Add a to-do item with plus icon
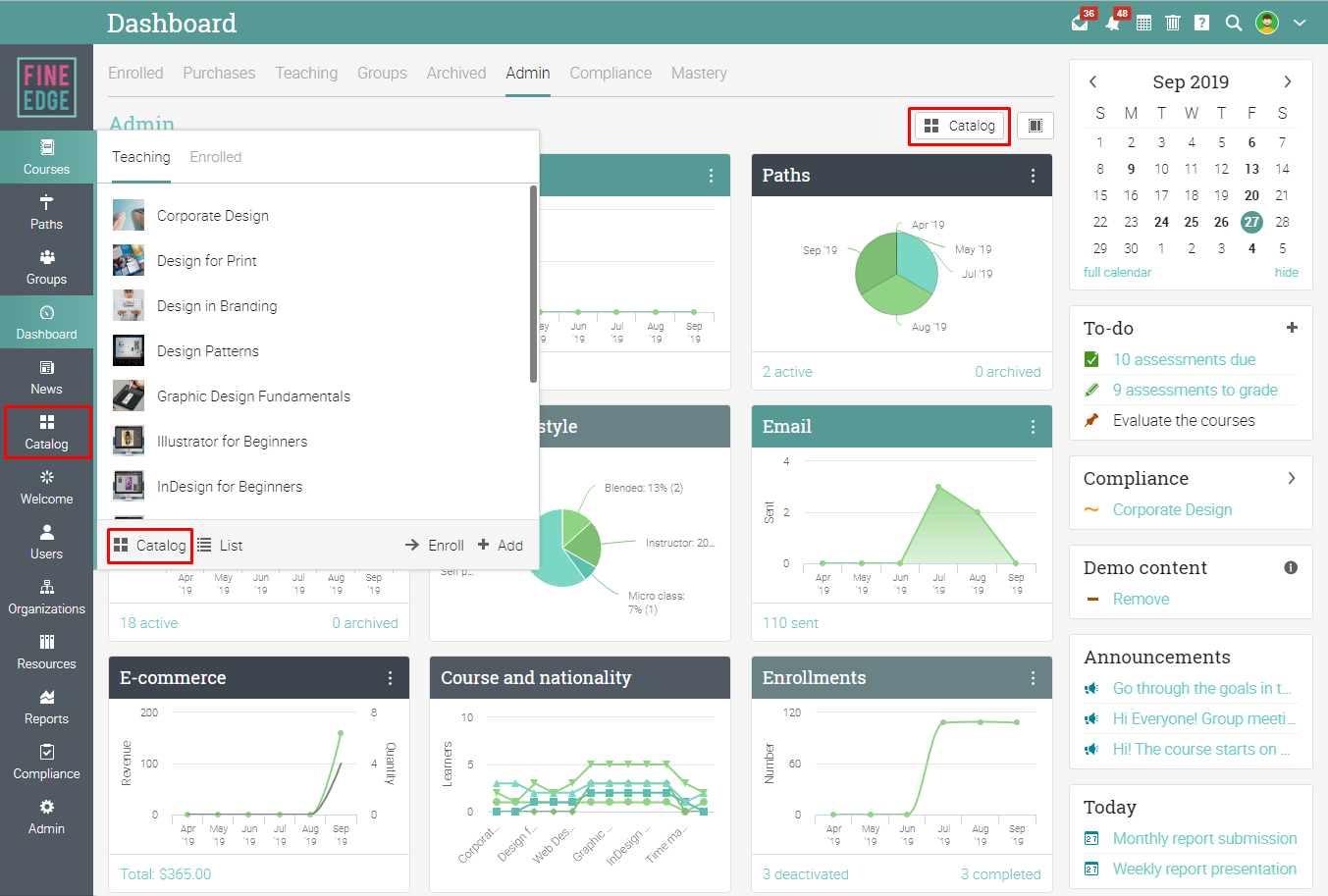The width and height of the screenshot is (1328, 896). [x=1292, y=328]
